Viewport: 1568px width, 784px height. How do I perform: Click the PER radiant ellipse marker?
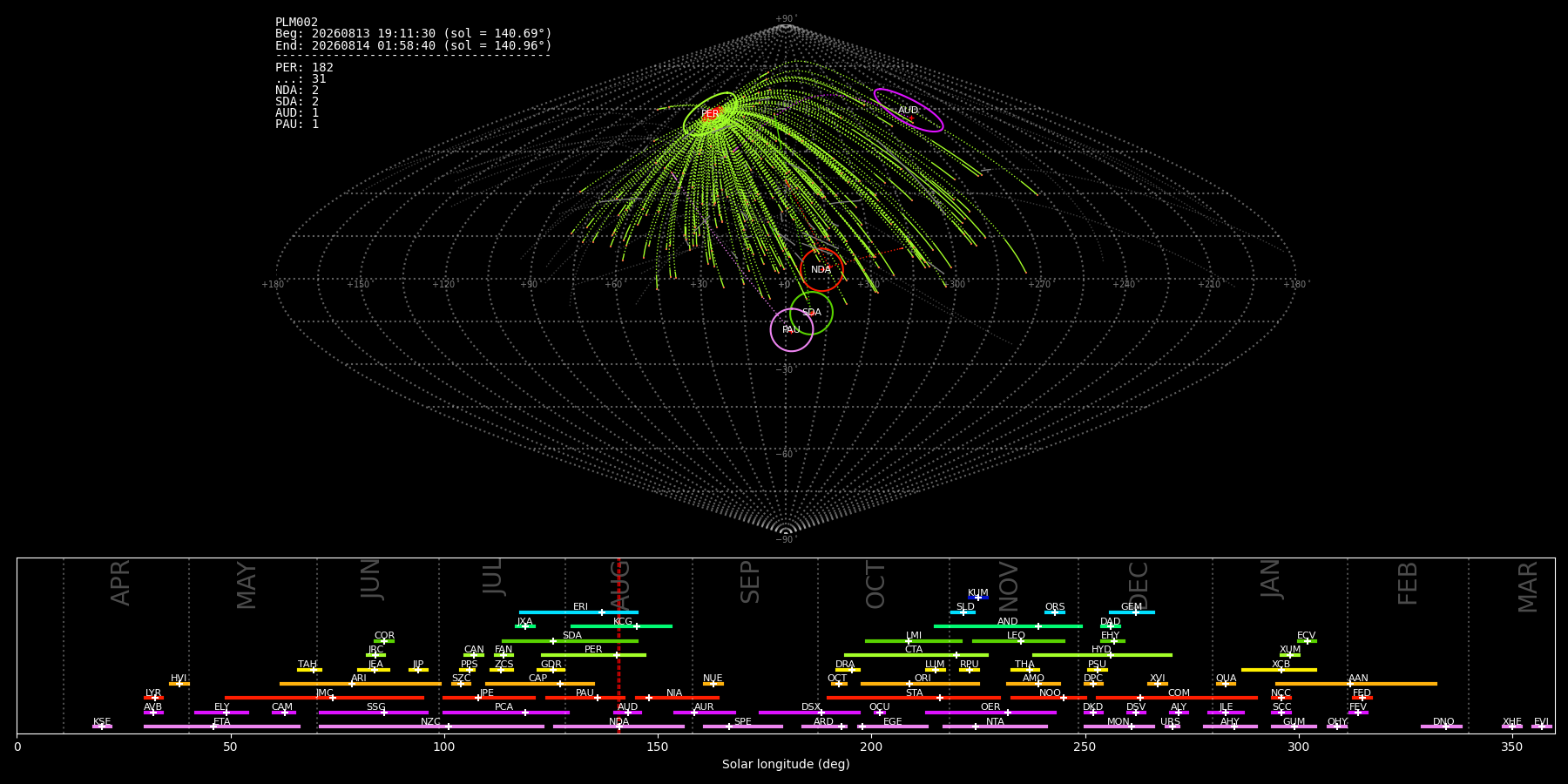pos(711,114)
